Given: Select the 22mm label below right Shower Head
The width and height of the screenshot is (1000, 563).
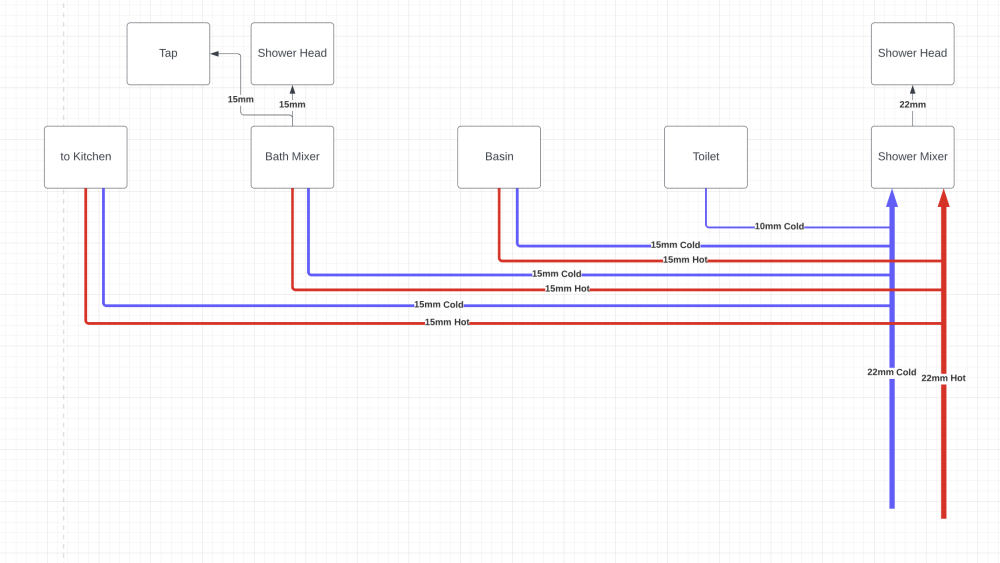Looking at the screenshot, I should (913, 105).
